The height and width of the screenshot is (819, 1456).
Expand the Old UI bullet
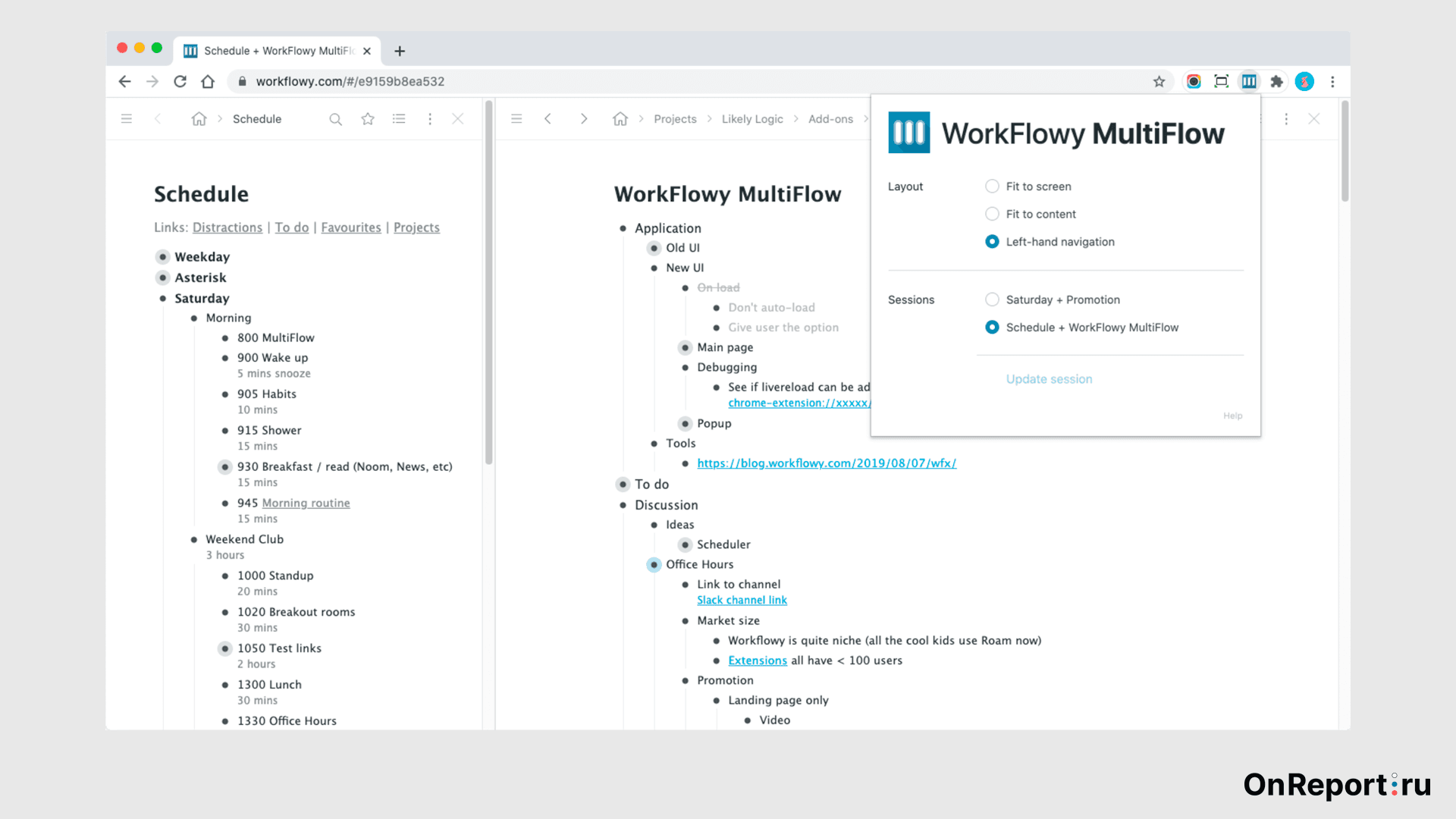(654, 248)
